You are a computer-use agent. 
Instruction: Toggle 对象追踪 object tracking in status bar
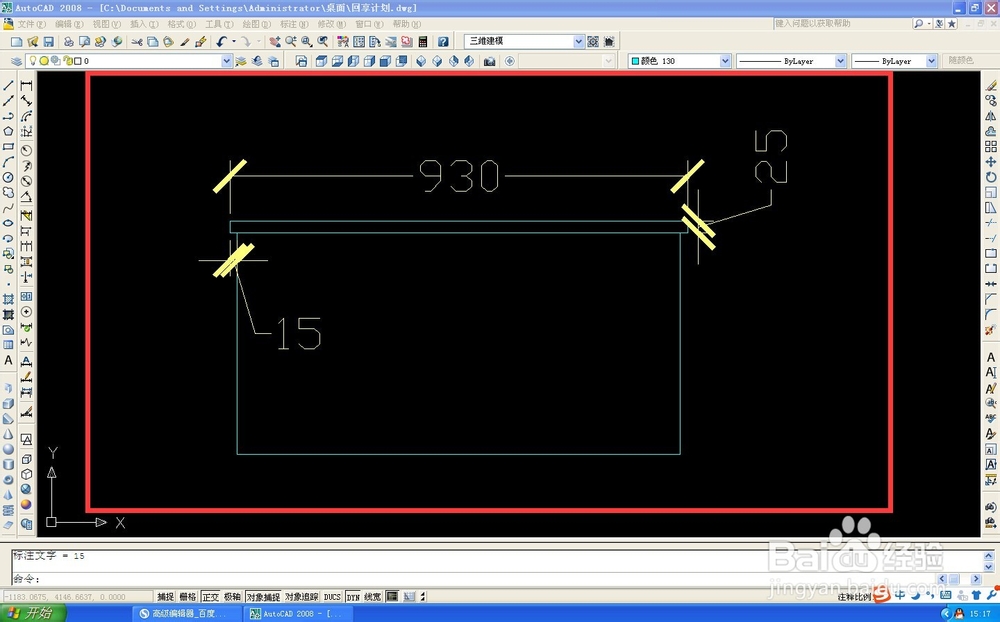tap(301, 597)
